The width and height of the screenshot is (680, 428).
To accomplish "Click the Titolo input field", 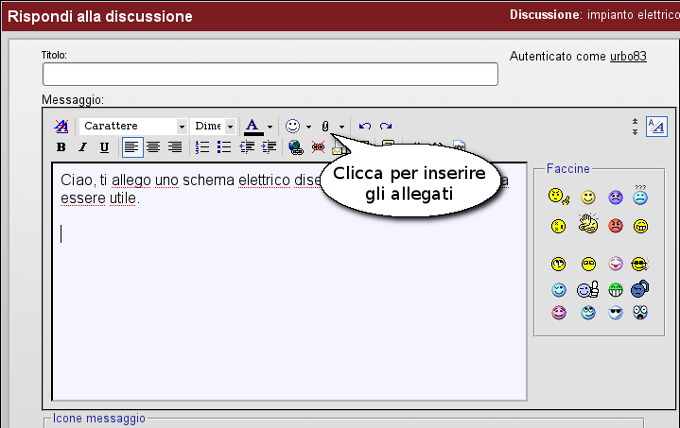I will 270,75.
